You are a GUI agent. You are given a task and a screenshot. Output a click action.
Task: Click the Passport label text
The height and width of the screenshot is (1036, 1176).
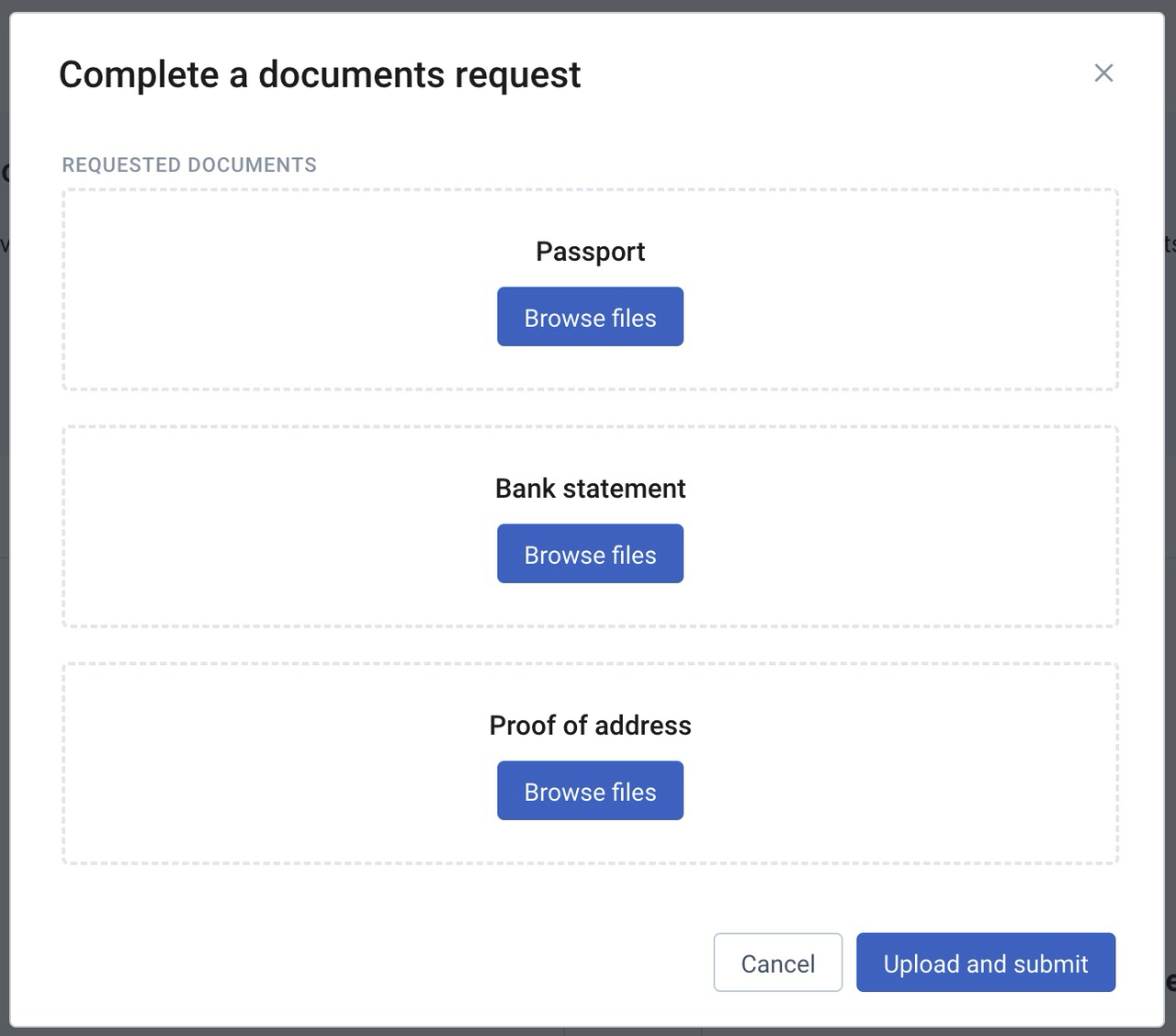click(x=590, y=252)
